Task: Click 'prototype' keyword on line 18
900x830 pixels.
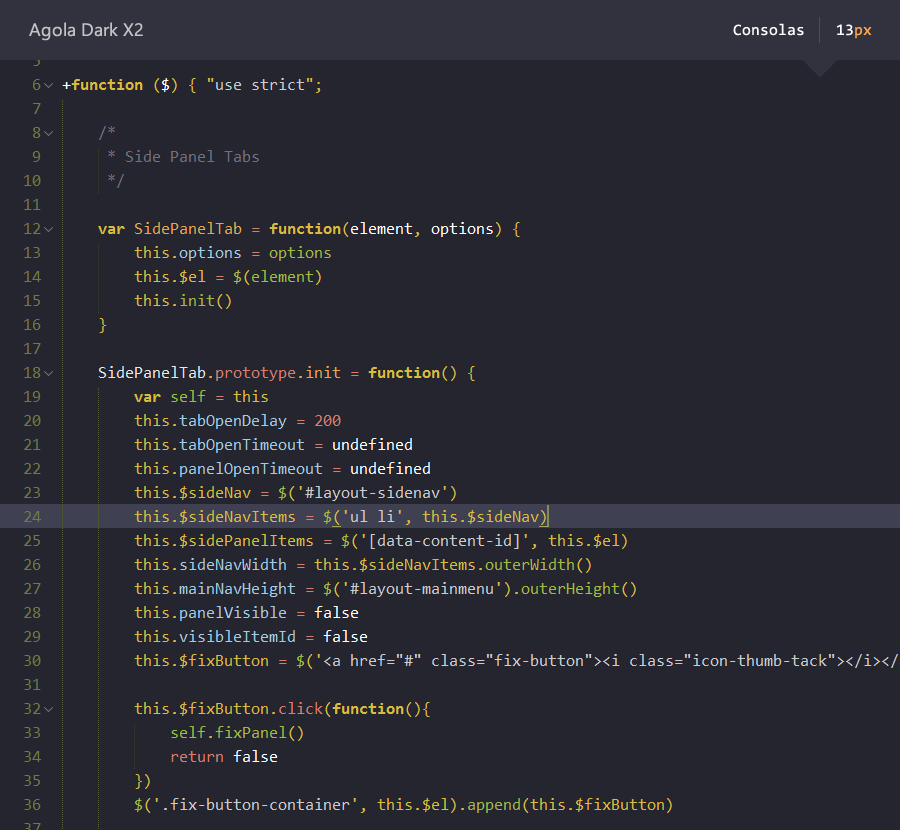Action: 255,373
